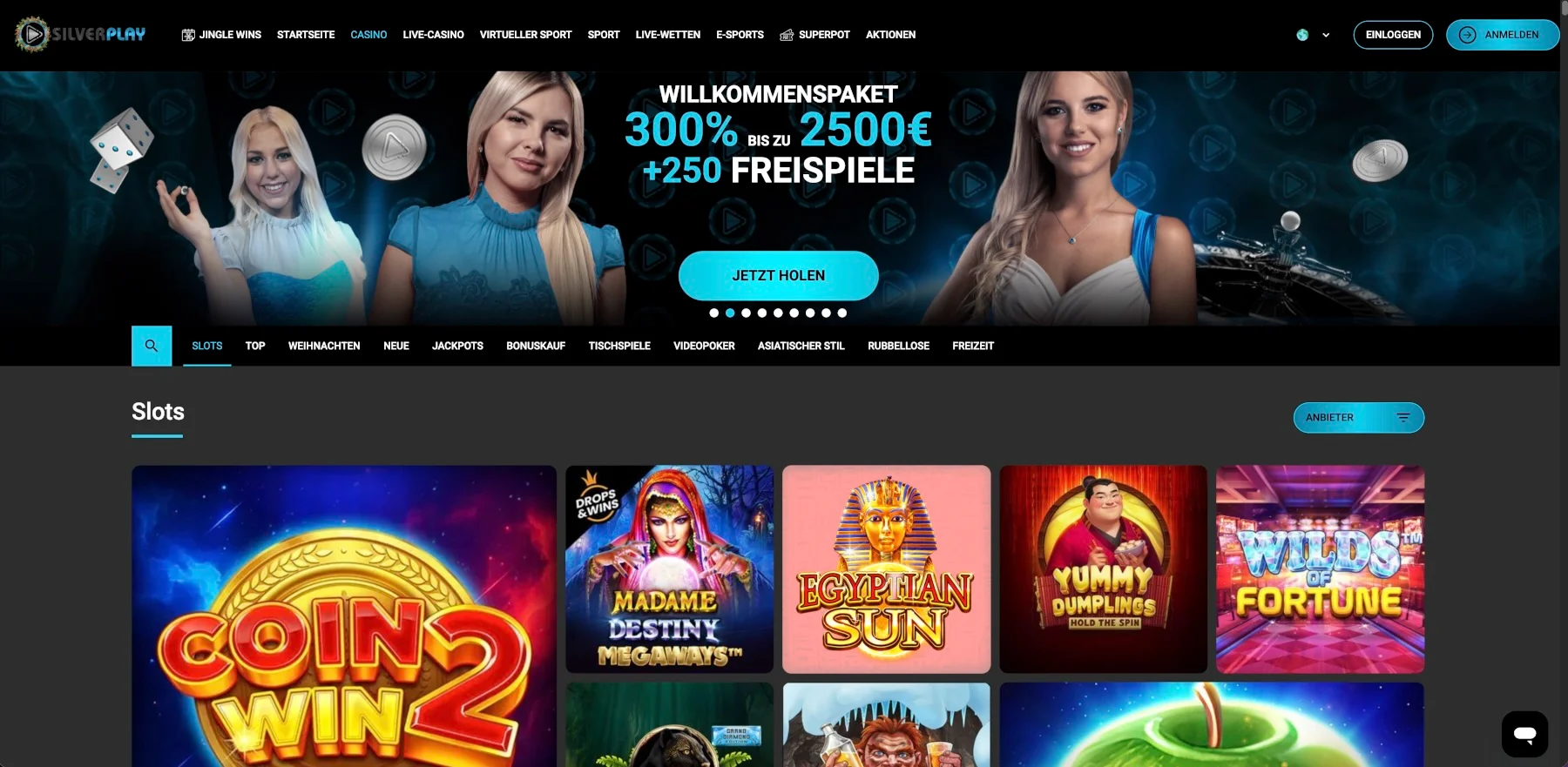Open the live chat bubble icon
This screenshot has height=767, width=1568.
pyautogui.click(x=1524, y=734)
